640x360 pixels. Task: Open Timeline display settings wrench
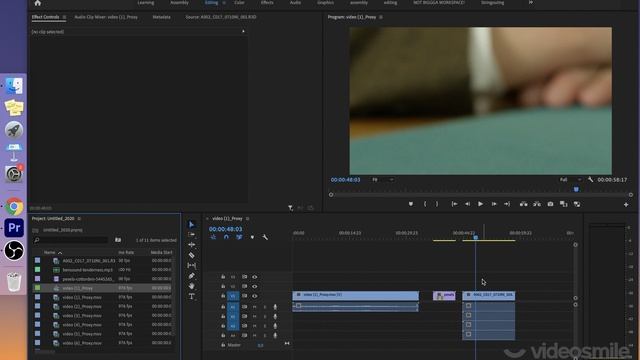point(265,237)
